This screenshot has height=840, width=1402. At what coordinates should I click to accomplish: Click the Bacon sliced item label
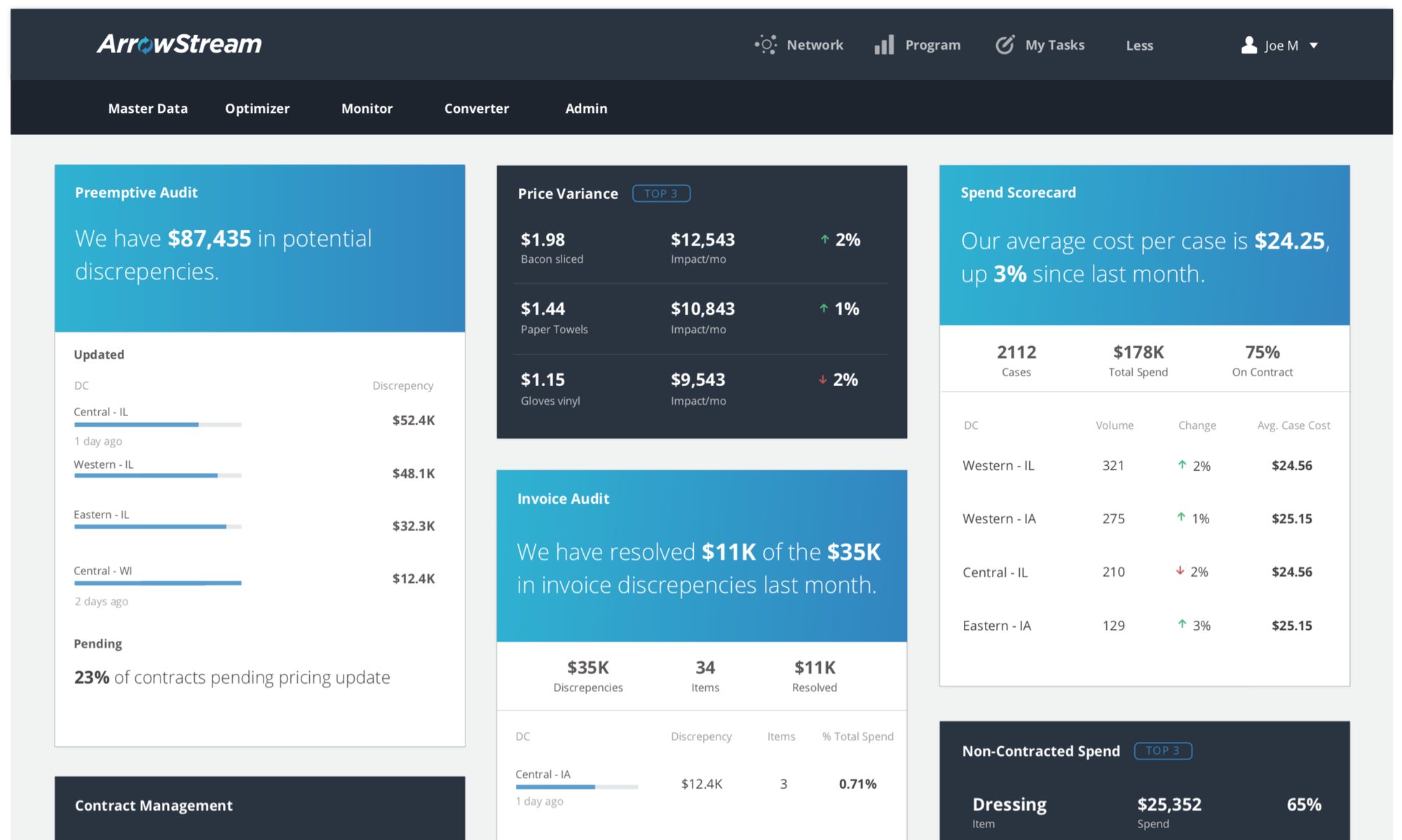tap(552, 259)
